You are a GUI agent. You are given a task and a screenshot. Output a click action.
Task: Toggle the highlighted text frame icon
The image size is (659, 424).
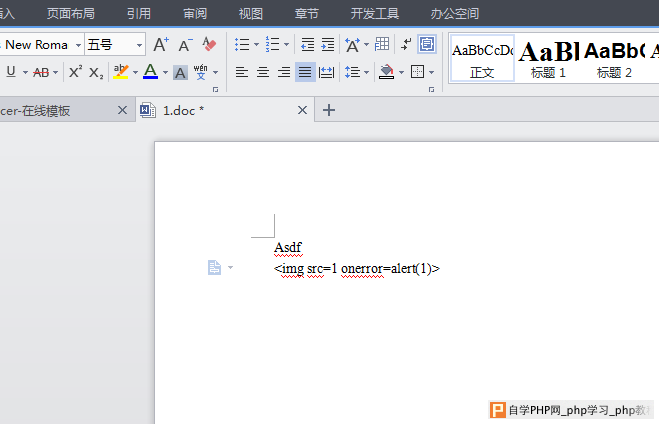[427, 44]
